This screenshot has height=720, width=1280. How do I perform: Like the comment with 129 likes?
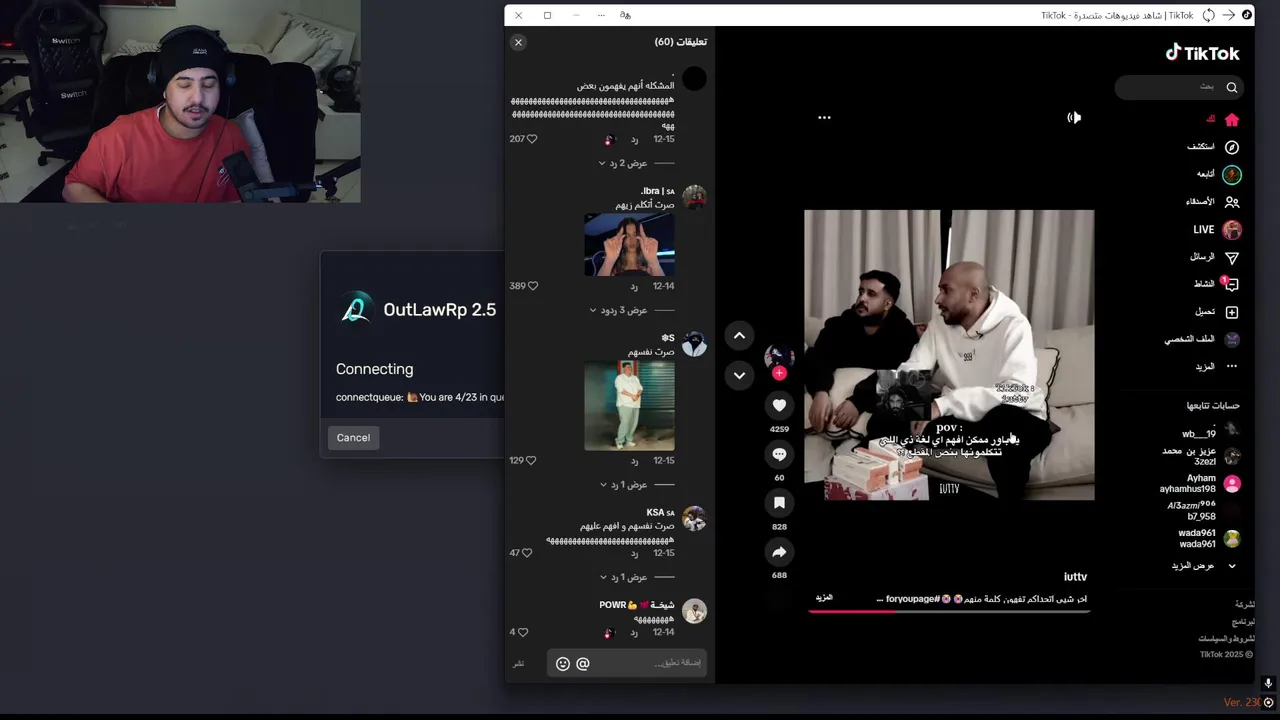click(531, 461)
